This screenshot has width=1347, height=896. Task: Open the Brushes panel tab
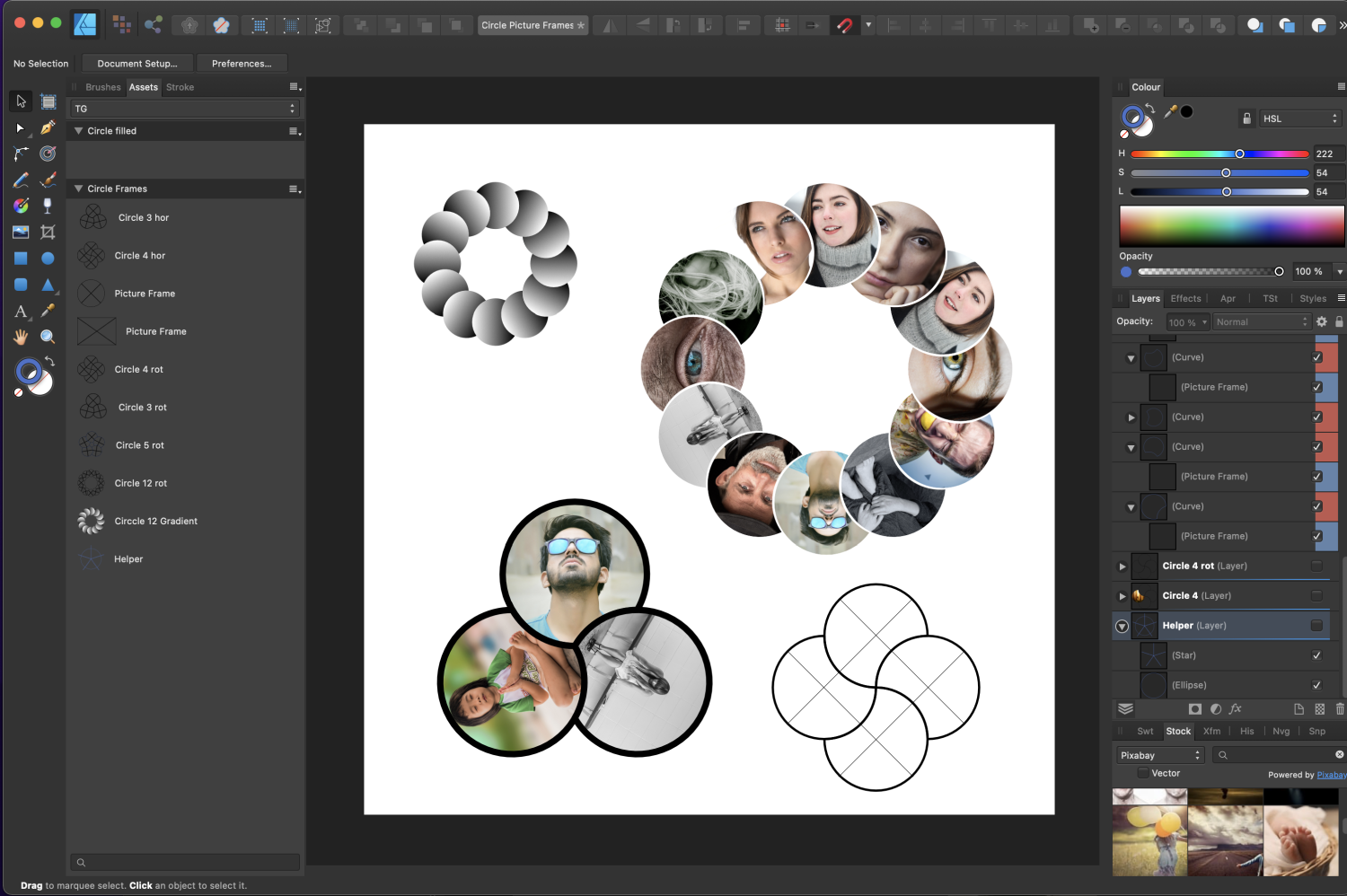pos(102,87)
